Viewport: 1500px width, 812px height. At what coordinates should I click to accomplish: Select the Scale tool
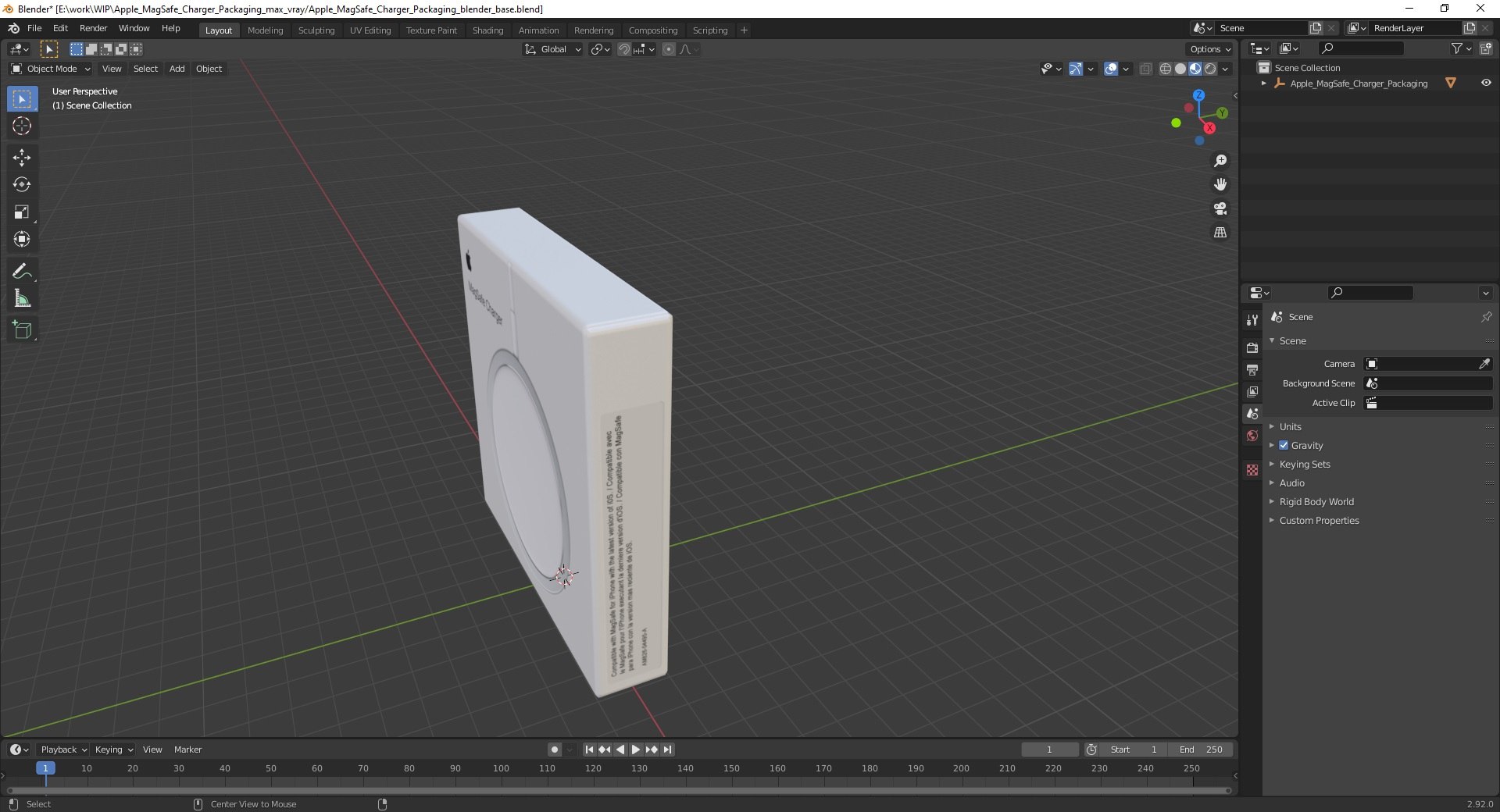click(x=22, y=212)
